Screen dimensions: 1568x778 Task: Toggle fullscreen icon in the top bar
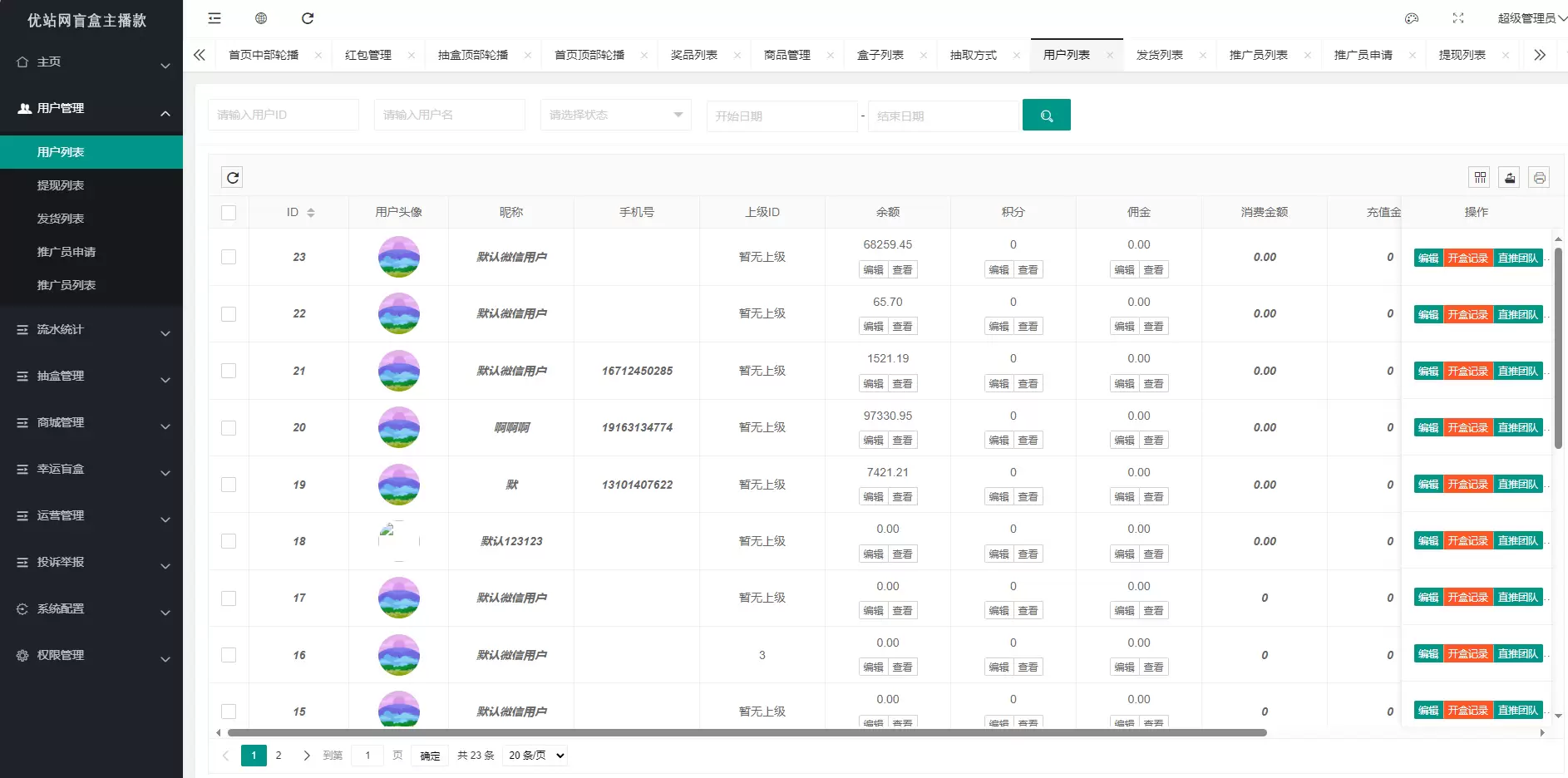[x=1458, y=18]
